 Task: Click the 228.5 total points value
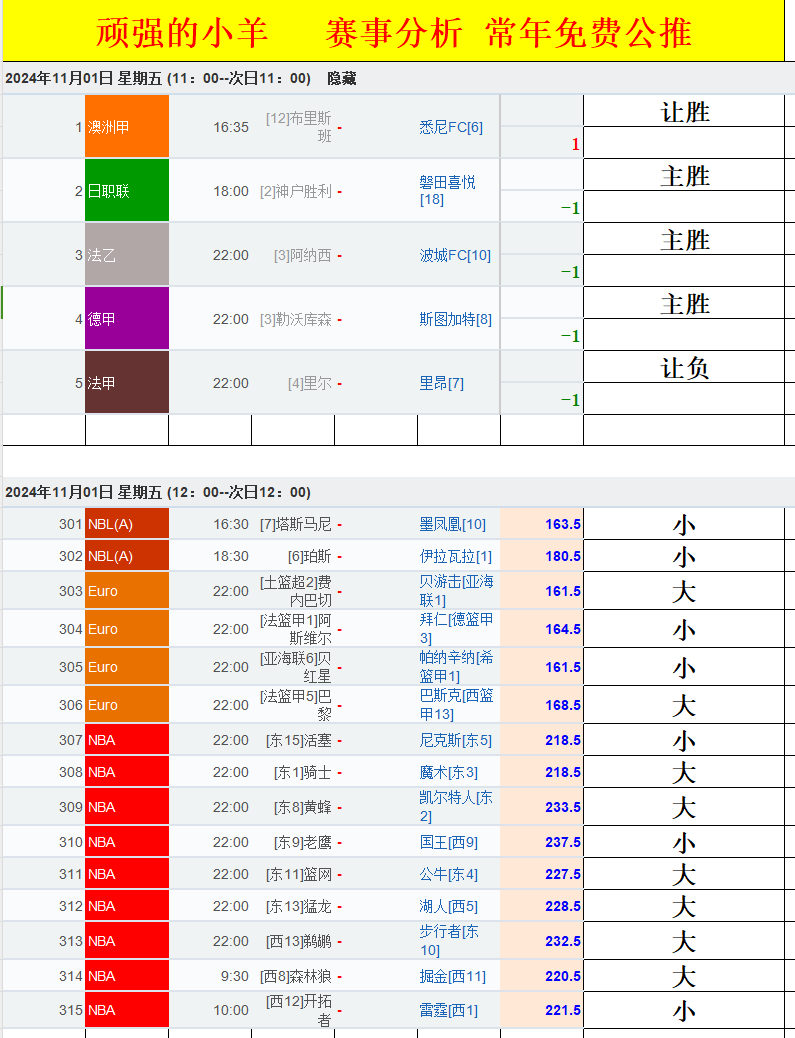[563, 906]
